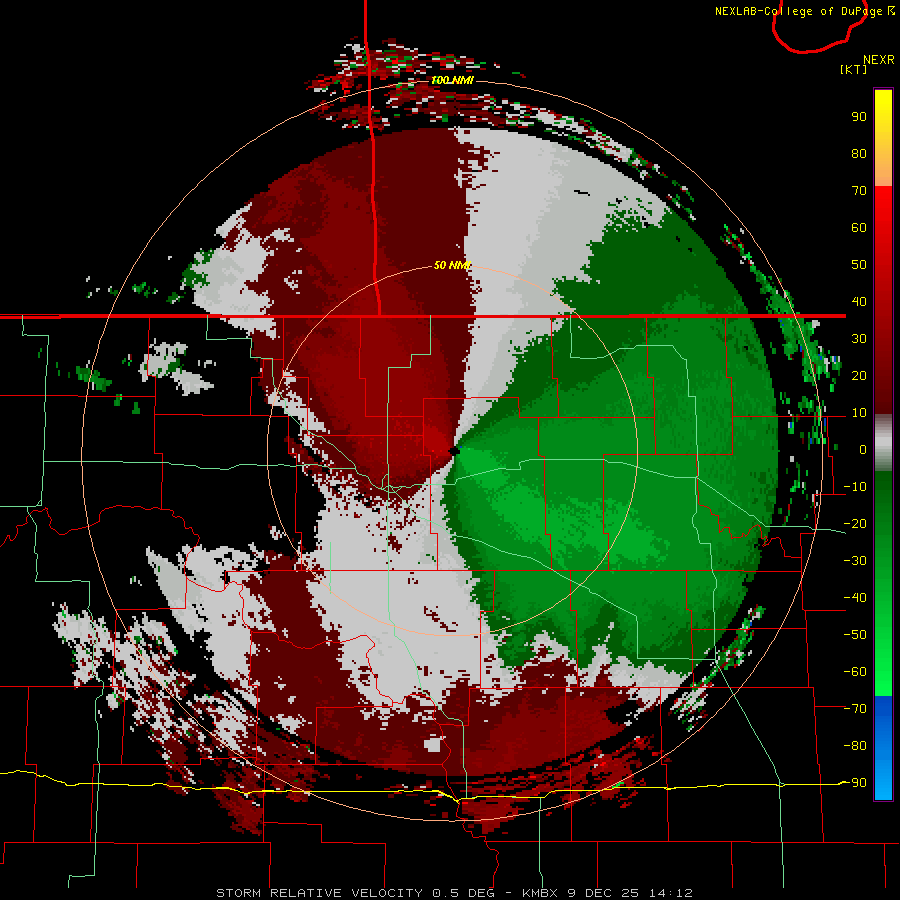Click the "-30" value on velocity scale

tap(855, 561)
